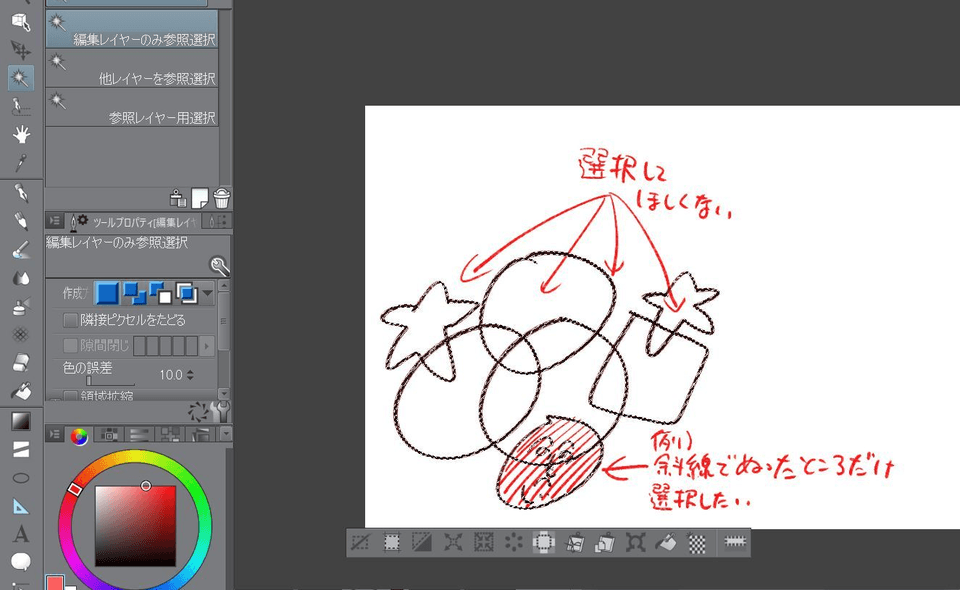Select the Pencil tool
This screenshot has width=960, height=590.
tap(21, 221)
